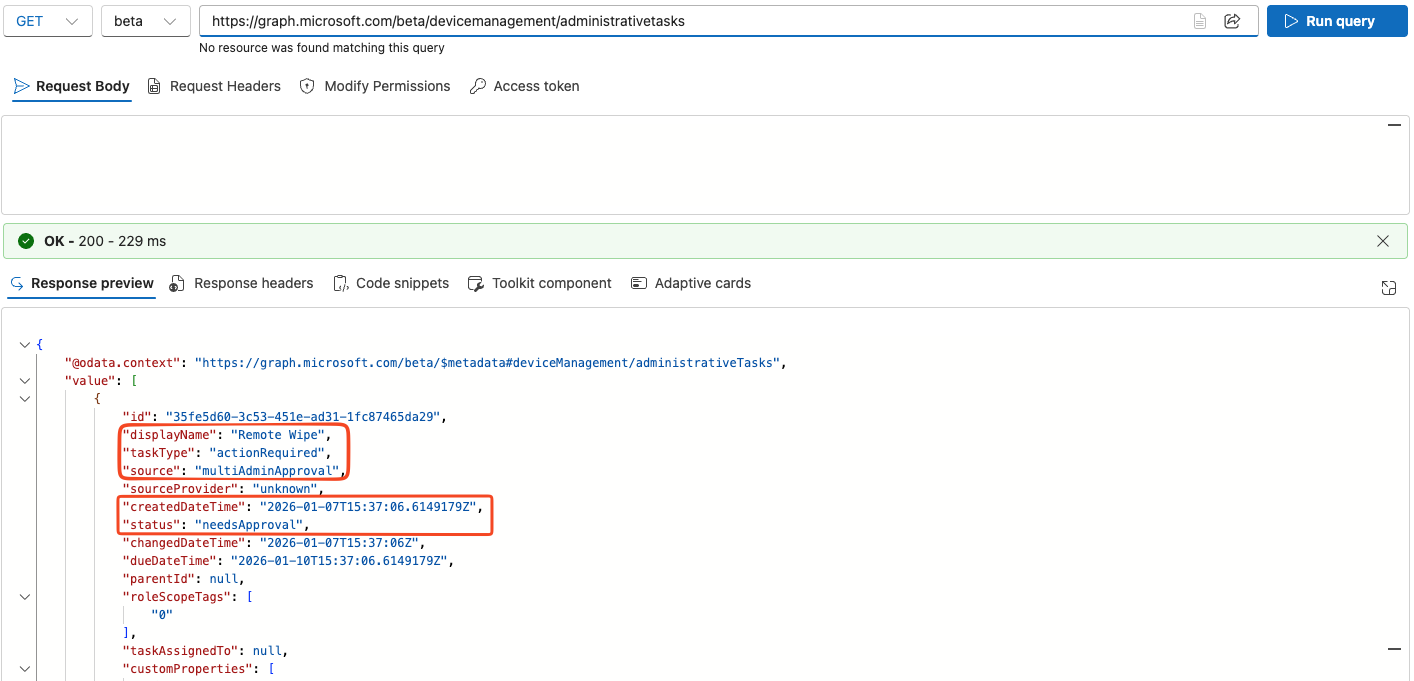Viewport: 1414px width, 681px height.
Task: Click the Adaptive cards icon
Action: point(639,283)
